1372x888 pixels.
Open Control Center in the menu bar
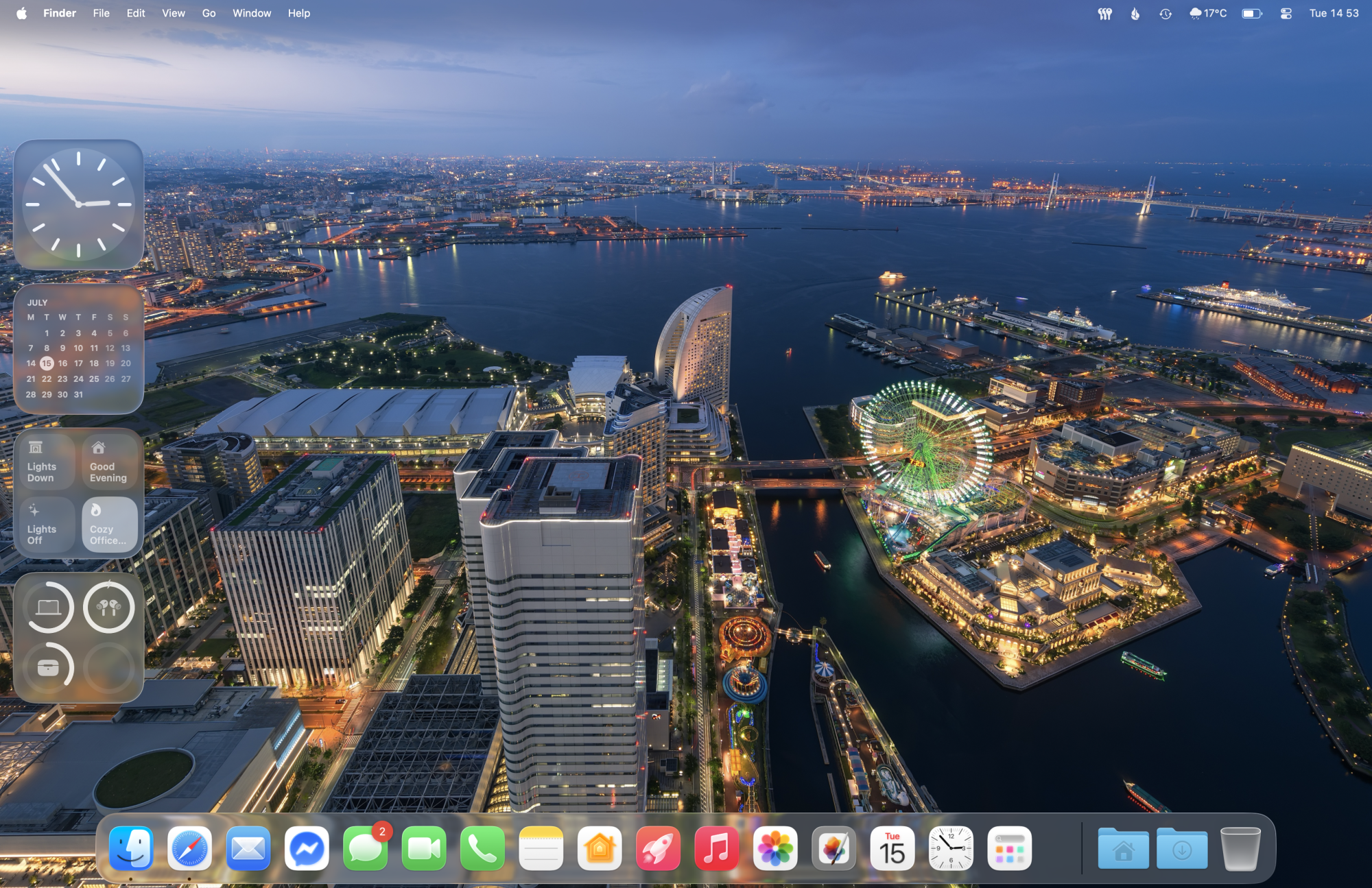(1285, 13)
